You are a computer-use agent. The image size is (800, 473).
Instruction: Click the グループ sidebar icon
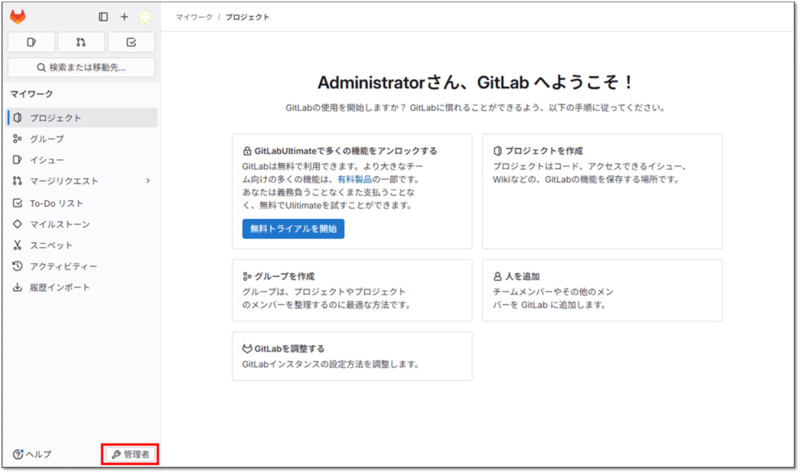(x=17, y=139)
